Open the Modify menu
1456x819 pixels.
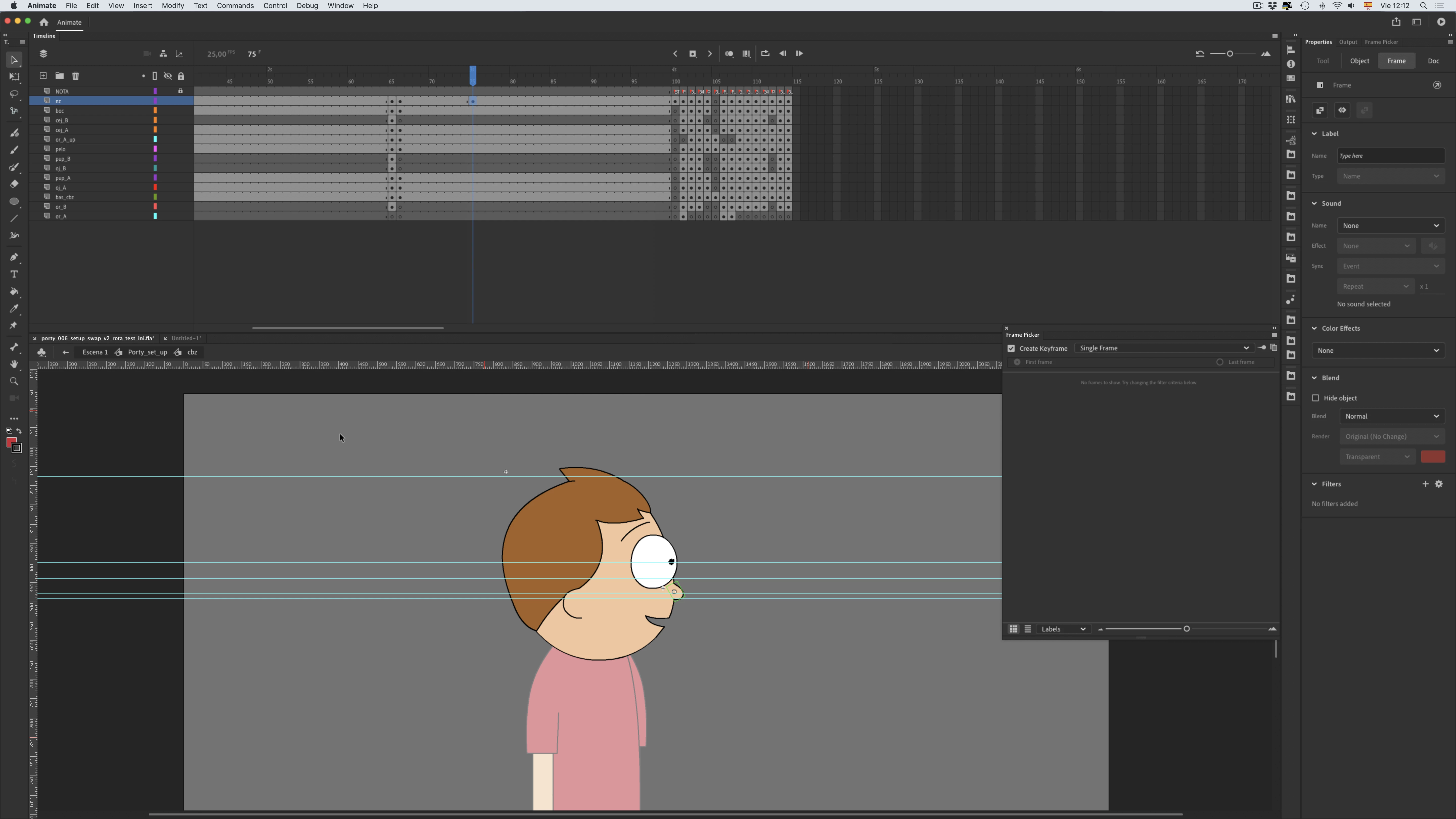[x=172, y=6]
